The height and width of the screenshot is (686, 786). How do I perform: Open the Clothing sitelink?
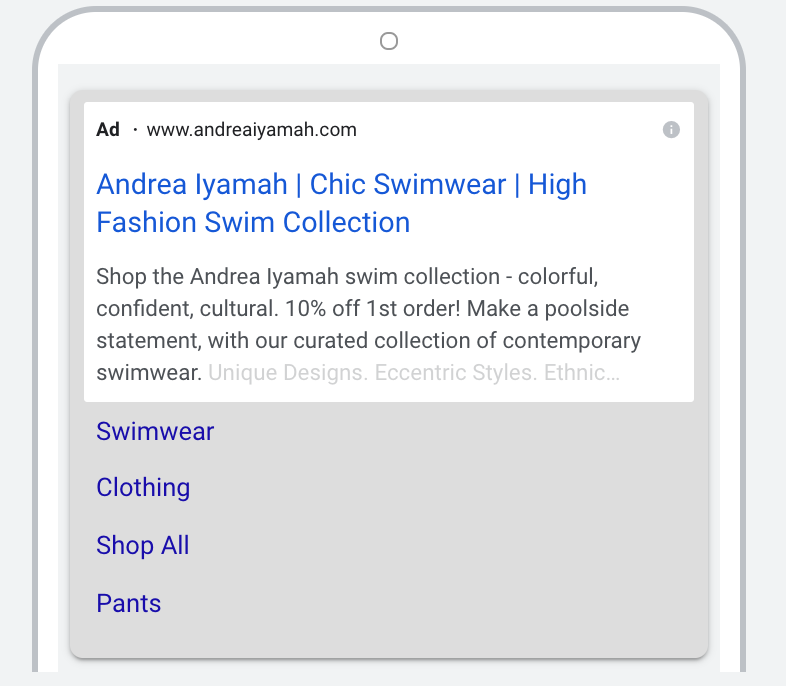[x=143, y=488]
